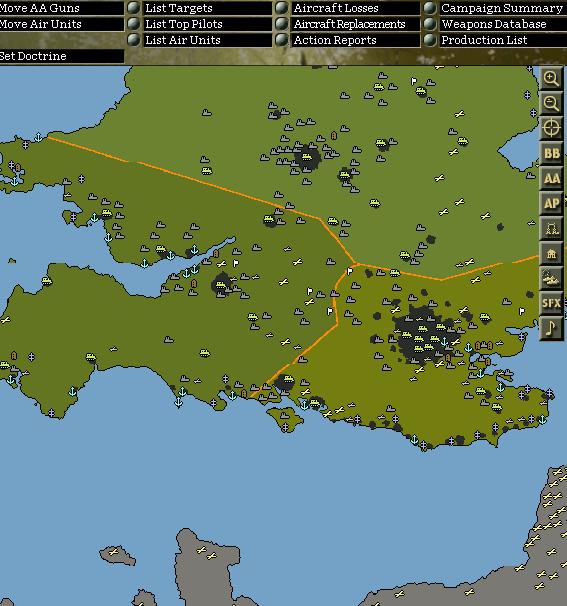Viewport: 567px width, 606px height.
Task: Open List Top Pilots
Action: [208, 24]
